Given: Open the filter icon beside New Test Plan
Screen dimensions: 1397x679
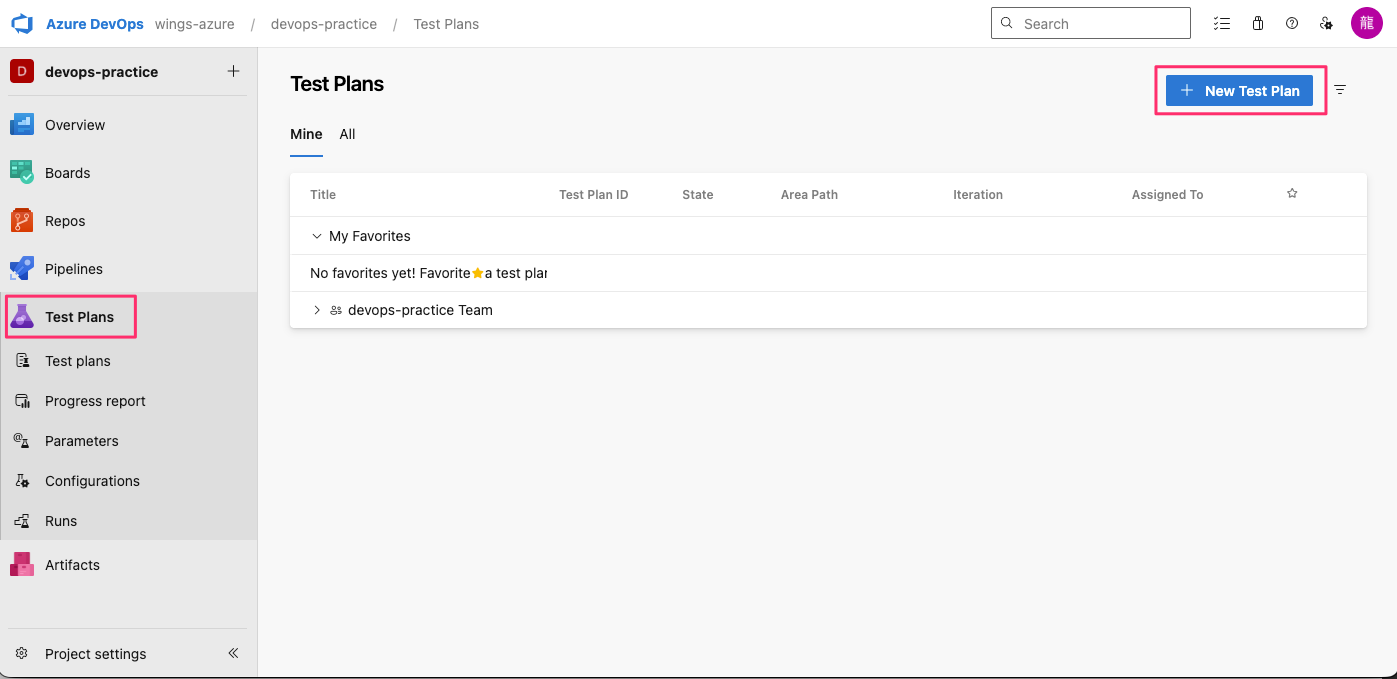Looking at the screenshot, I should click(1340, 90).
